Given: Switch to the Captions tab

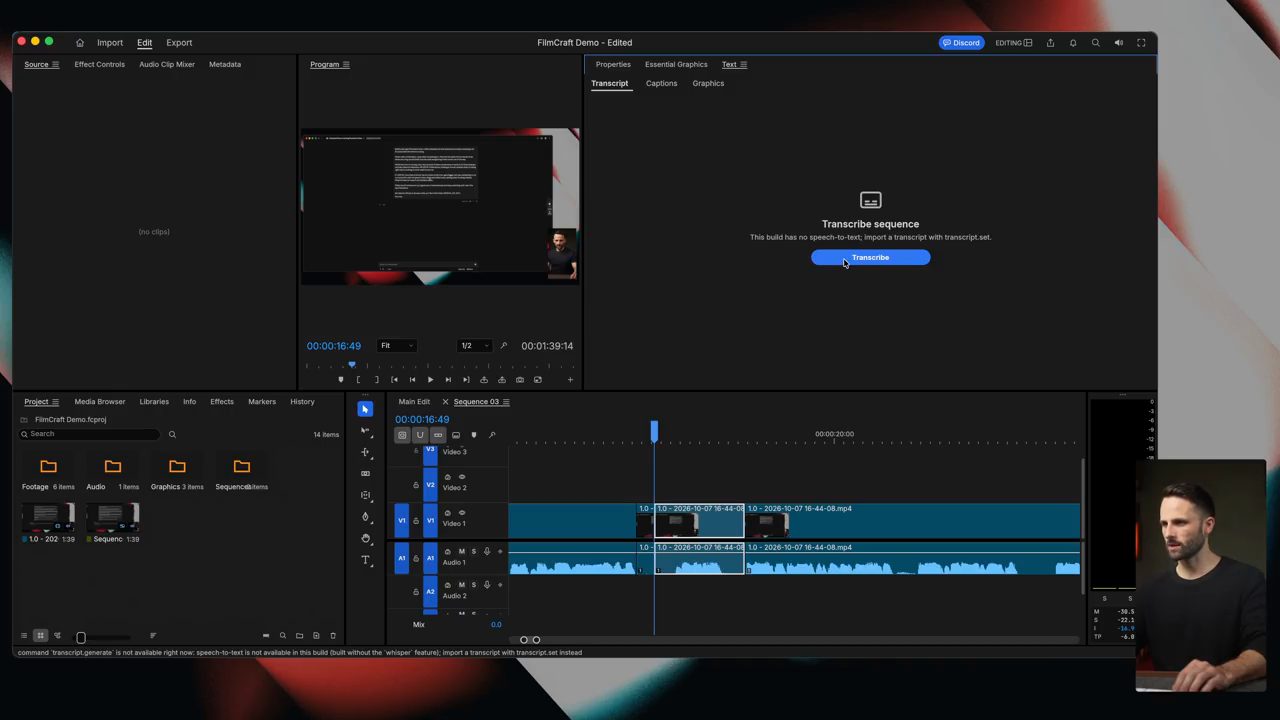Looking at the screenshot, I should click(661, 83).
